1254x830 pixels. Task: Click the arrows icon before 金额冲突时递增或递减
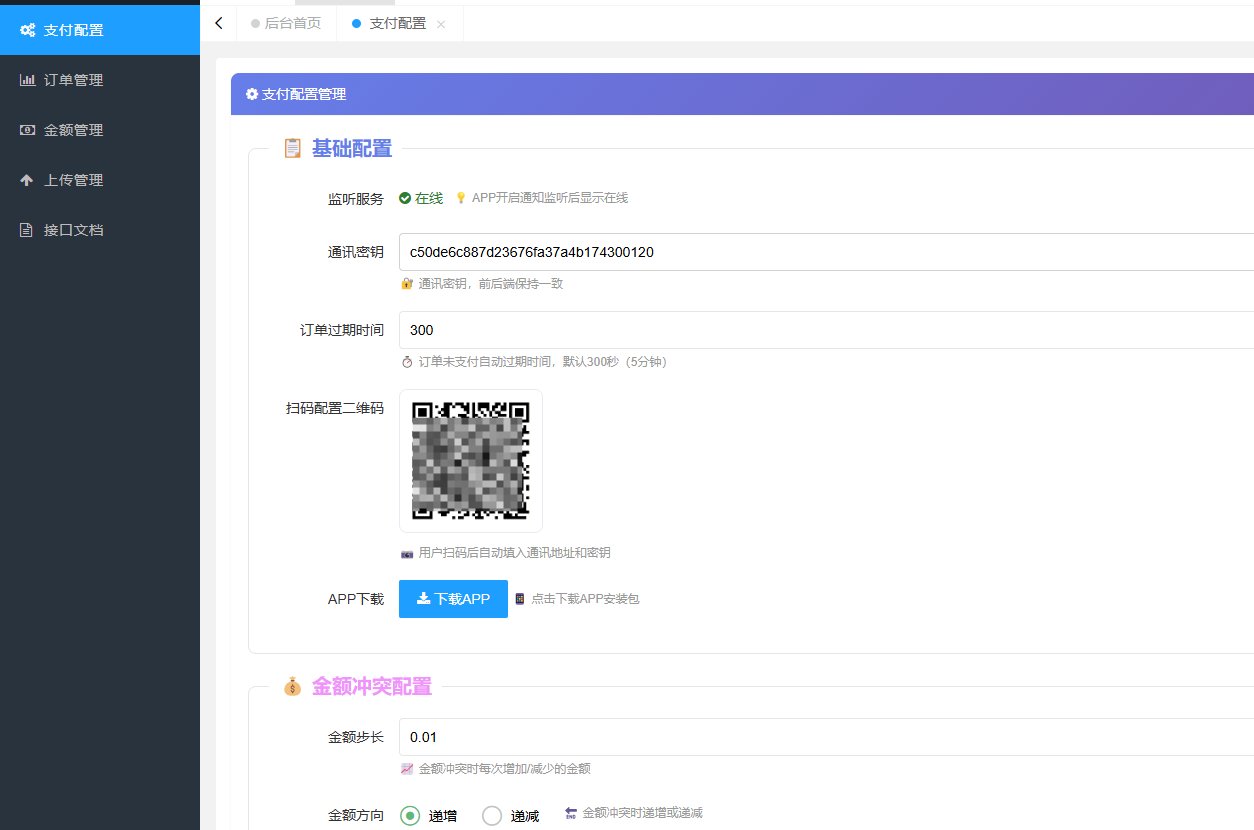tap(571, 813)
